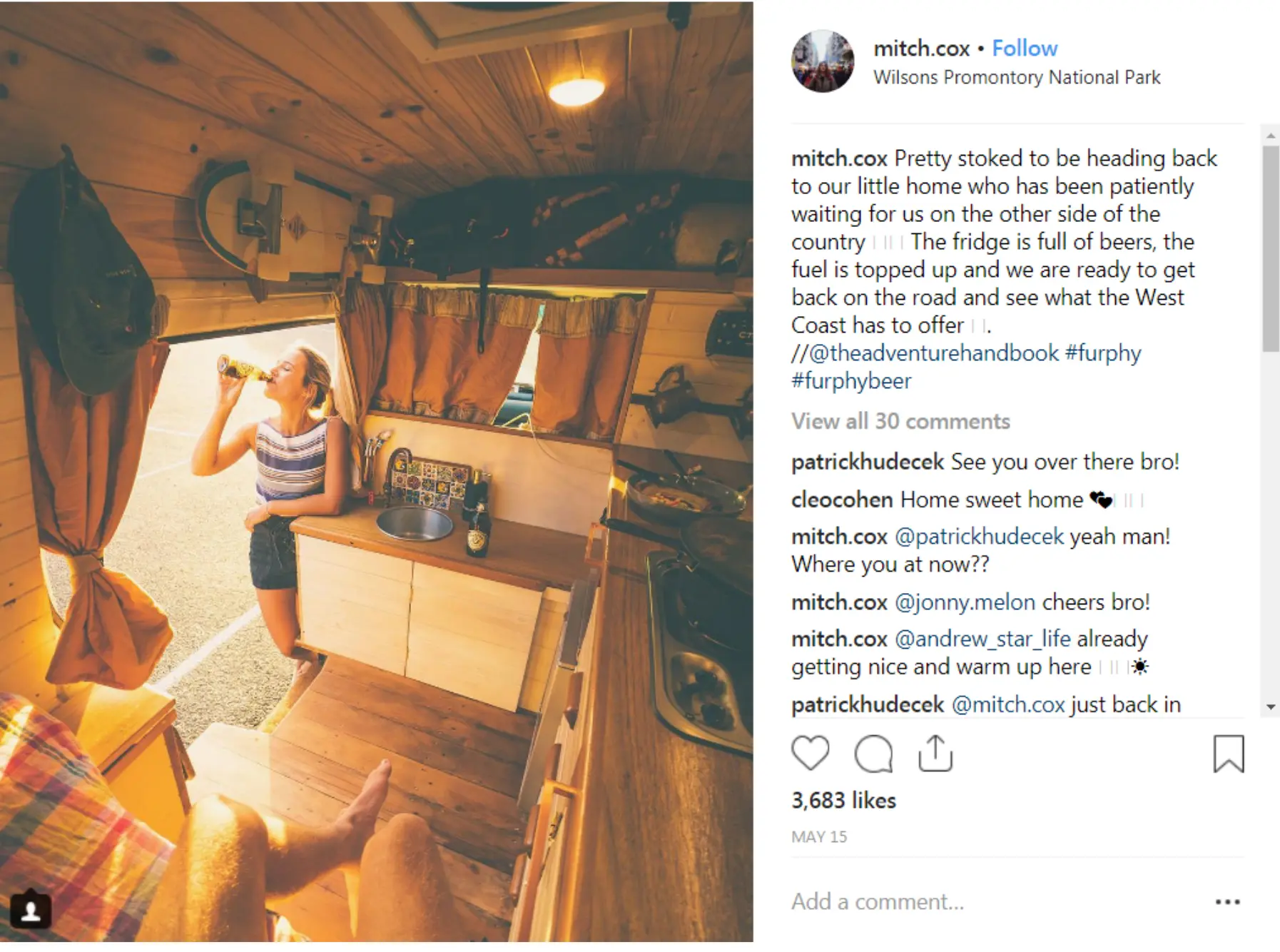Open the #furphybeer hashtag
Viewport: 1280px width, 952px height.
pos(851,380)
